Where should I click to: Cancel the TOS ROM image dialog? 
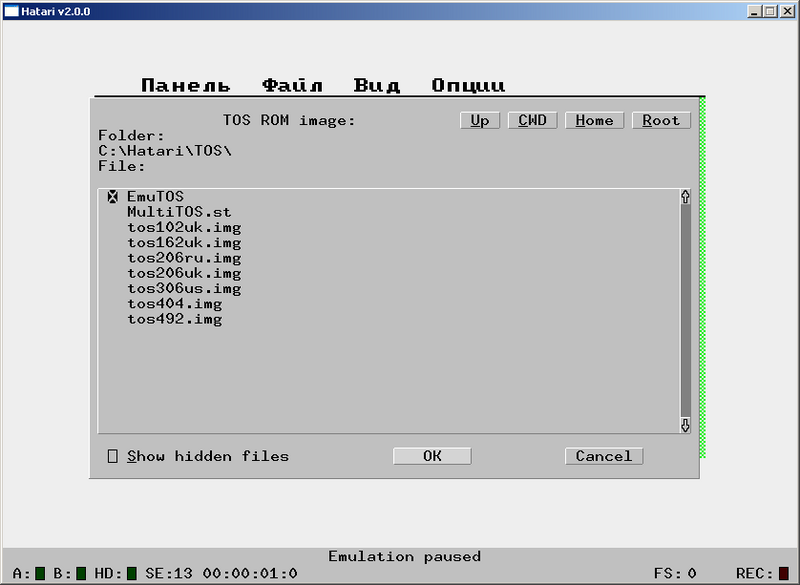click(x=604, y=456)
